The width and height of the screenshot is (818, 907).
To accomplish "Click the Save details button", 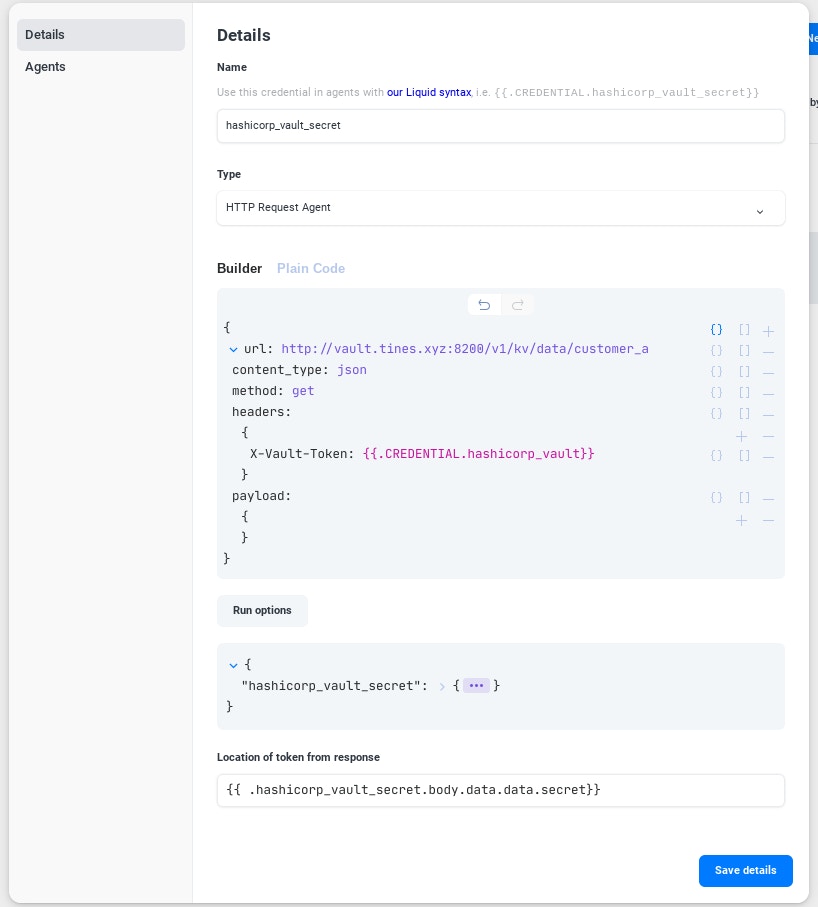I will 745,870.
